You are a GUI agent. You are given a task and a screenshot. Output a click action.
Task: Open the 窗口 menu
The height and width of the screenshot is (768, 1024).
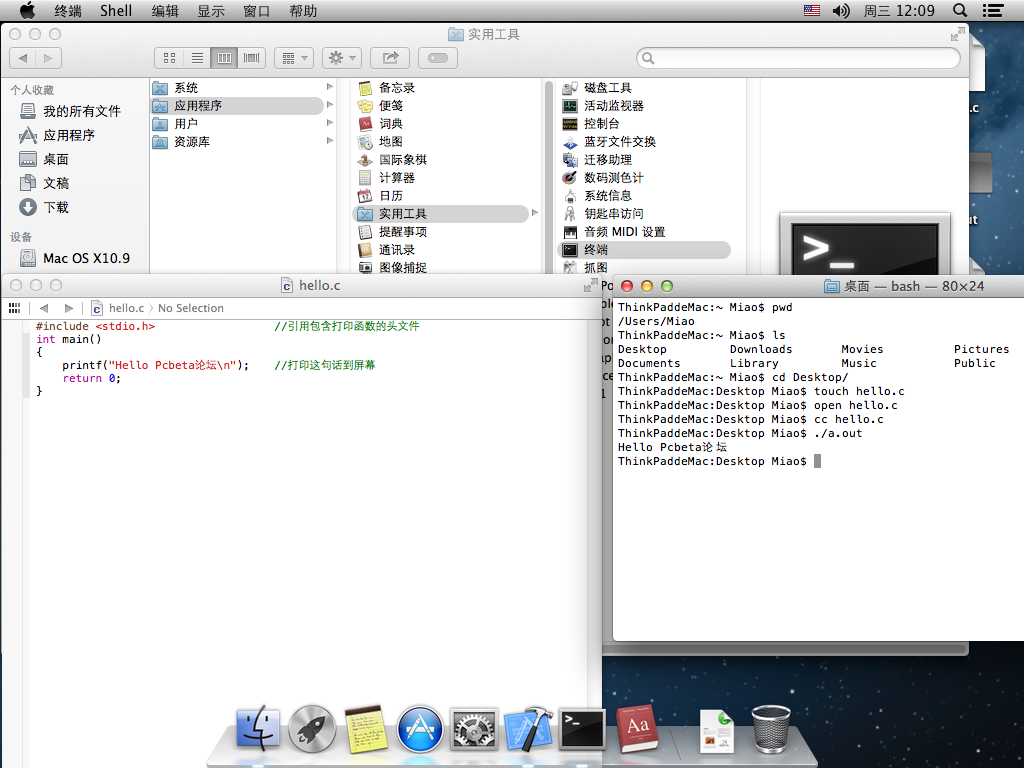257,10
